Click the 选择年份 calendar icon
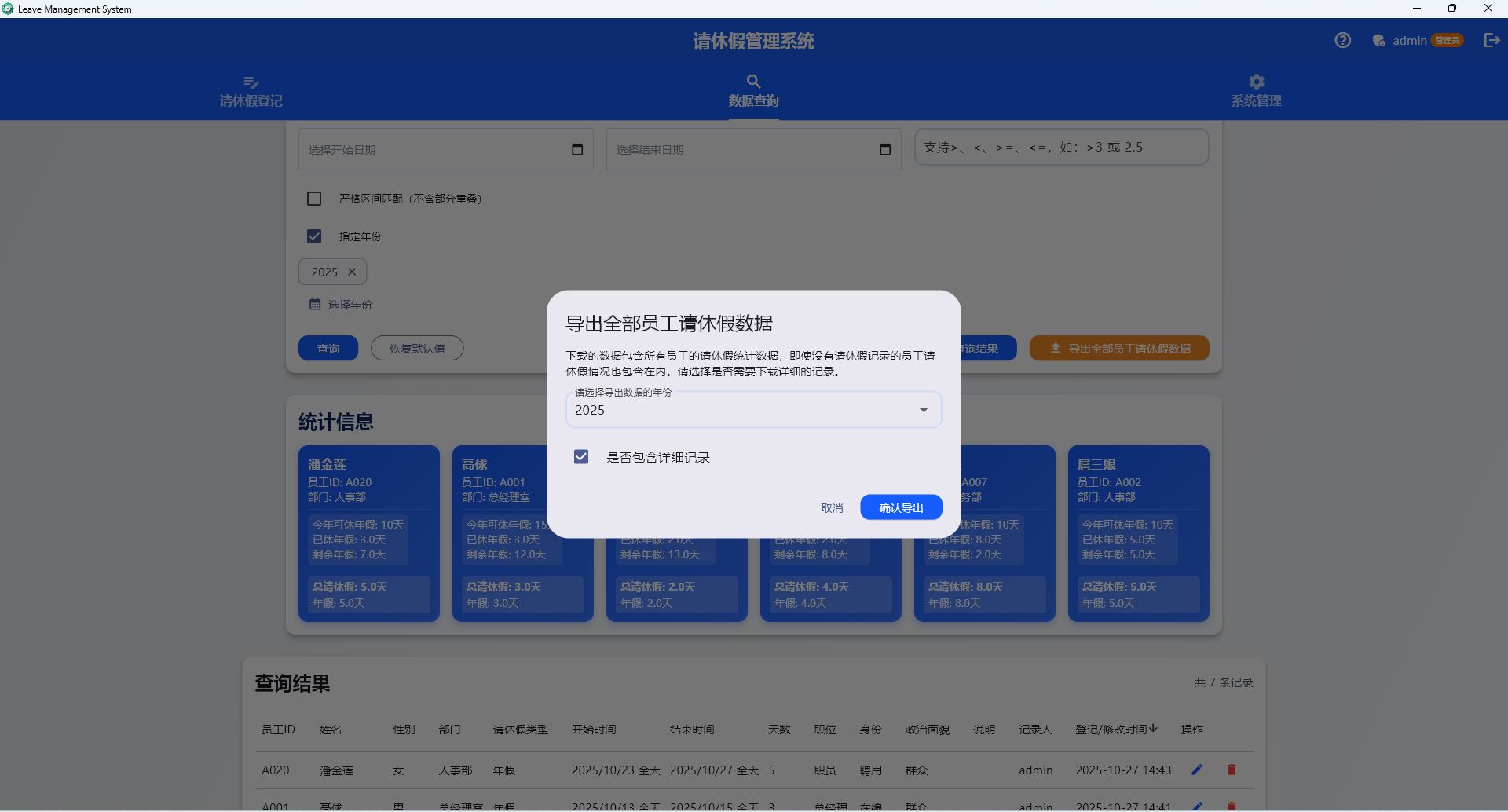The width and height of the screenshot is (1508, 812). [x=315, y=304]
